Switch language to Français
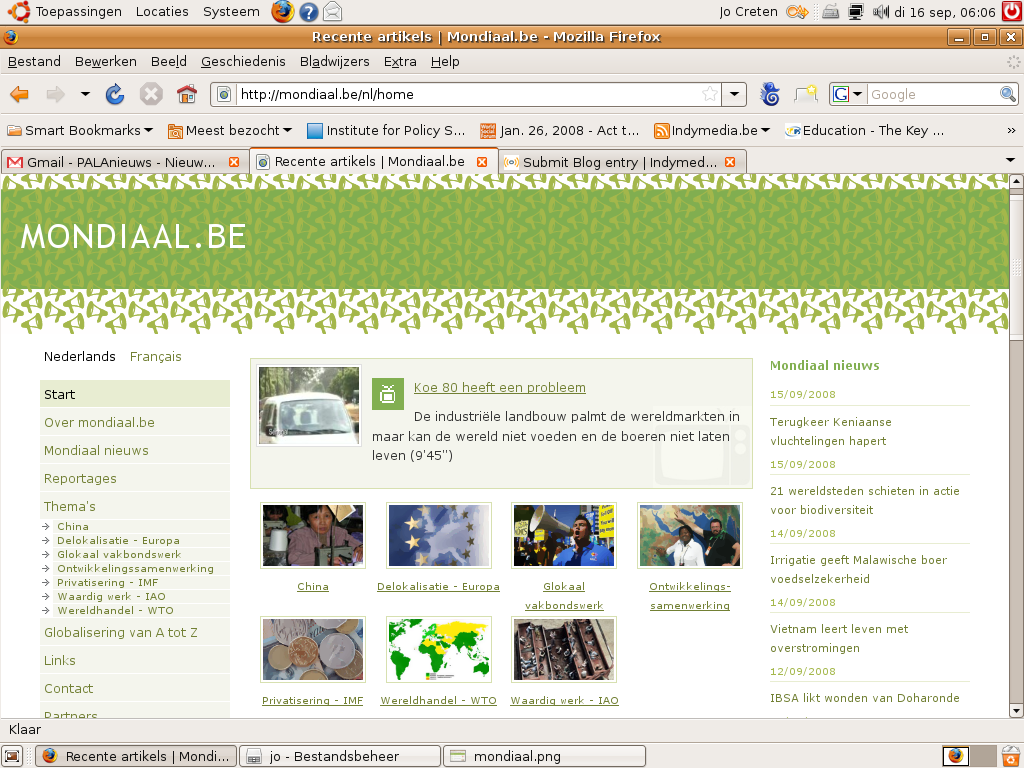Viewport: 1024px width, 768px height. [x=155, y=357]
